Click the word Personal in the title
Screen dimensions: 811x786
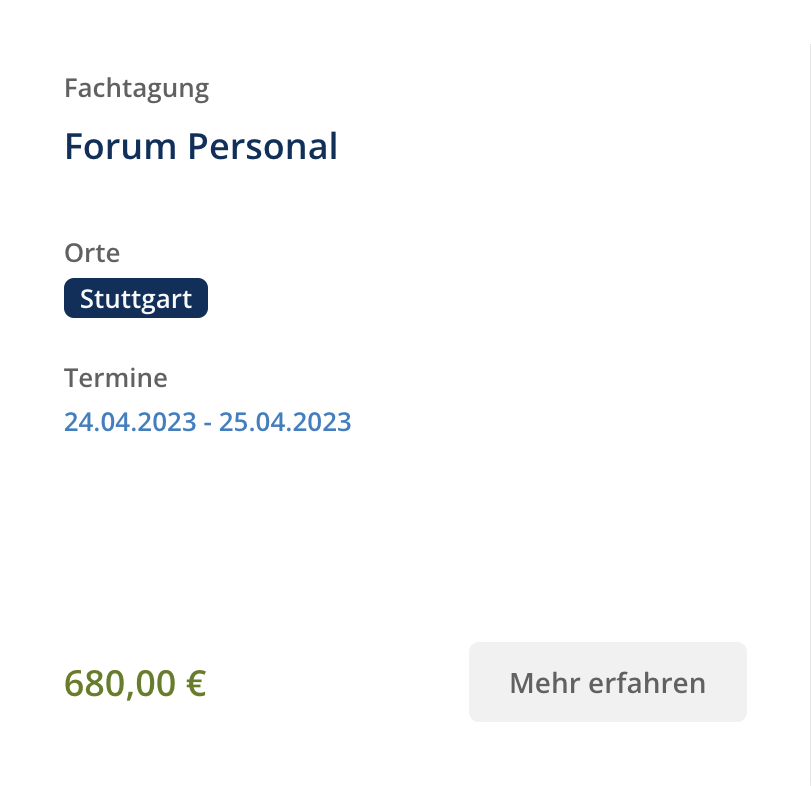coord(262,146)
